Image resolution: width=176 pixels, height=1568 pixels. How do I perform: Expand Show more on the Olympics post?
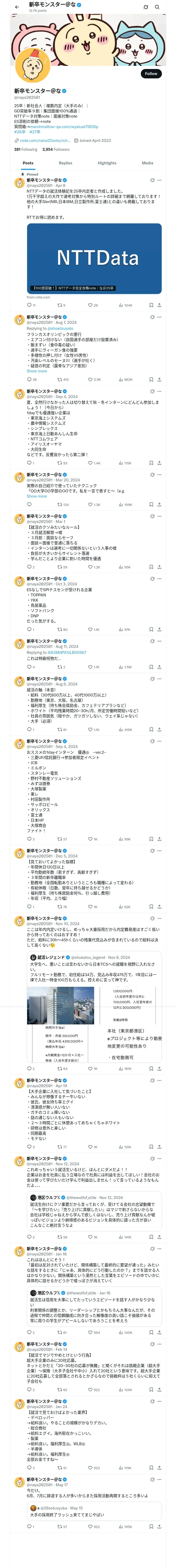(x=37, y=371)
